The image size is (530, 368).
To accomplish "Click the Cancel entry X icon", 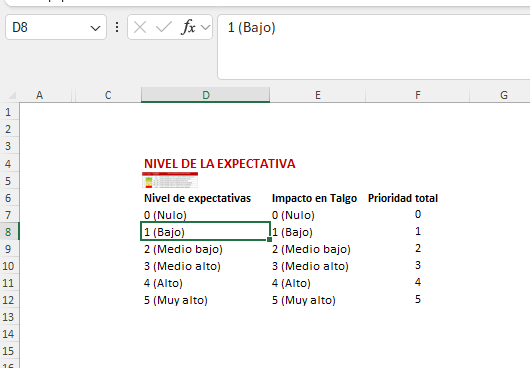I will coord(140,27).
